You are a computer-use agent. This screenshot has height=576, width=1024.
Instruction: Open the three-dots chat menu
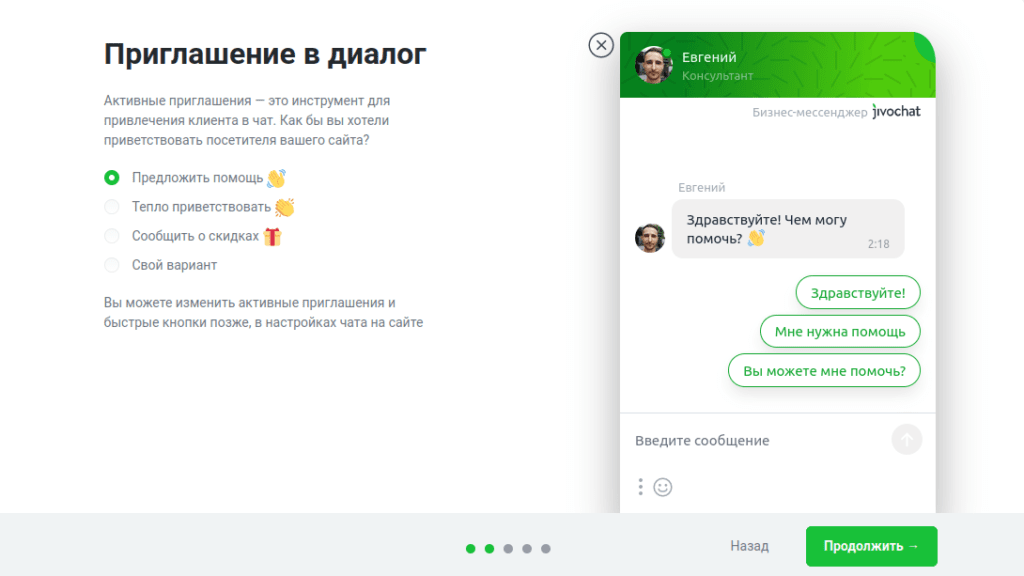pyautogui.click(x=641, y=487)
